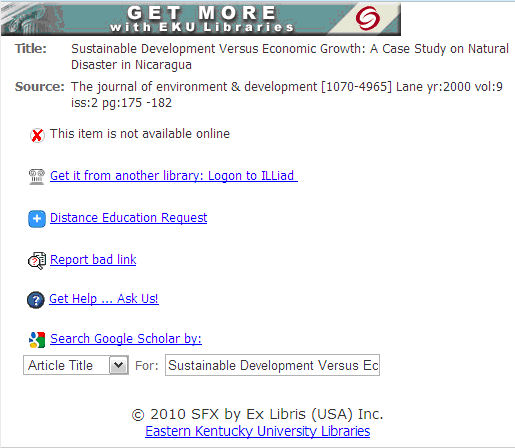The image size is (515, 448).
Task: Click the blue plus Distance Education icon
Action: point(37,219)
